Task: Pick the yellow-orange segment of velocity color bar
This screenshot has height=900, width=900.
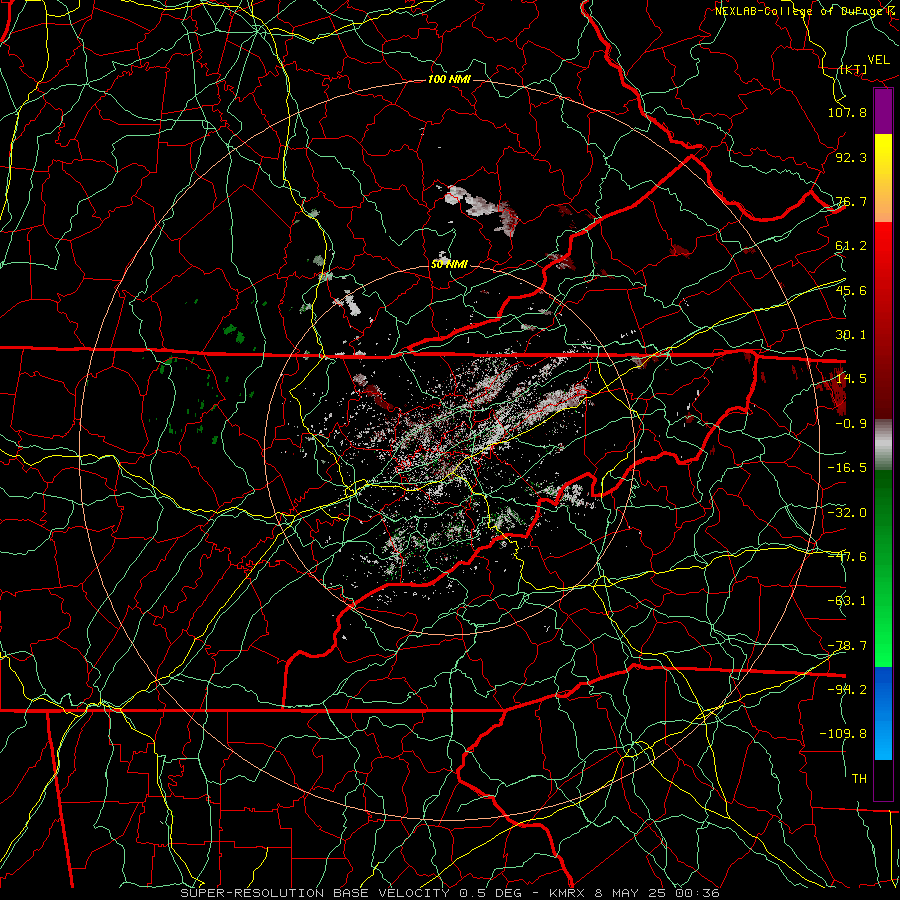Action: pyautogui.click(x=883, y=178)
